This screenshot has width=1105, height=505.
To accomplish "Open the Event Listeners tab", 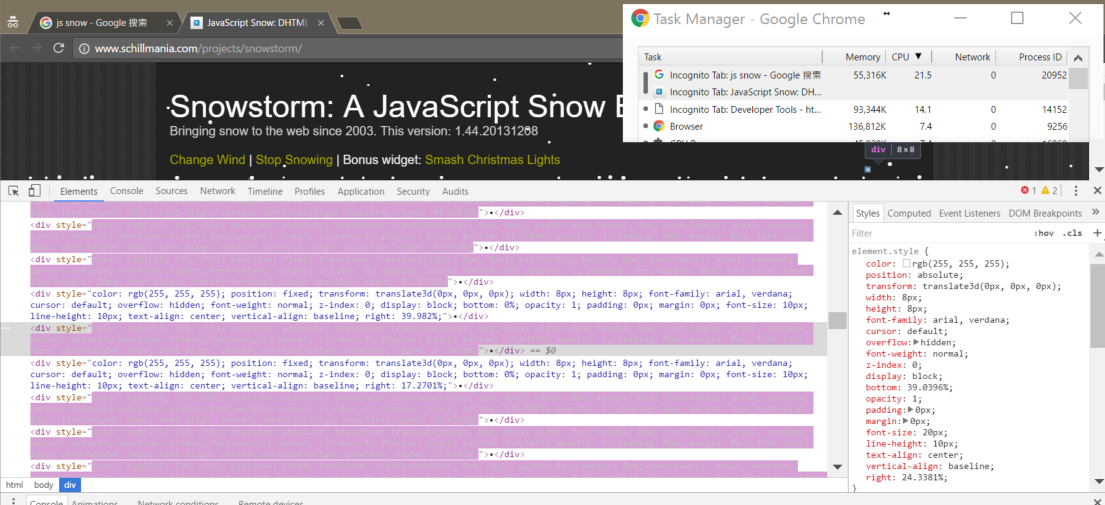I will (970, 213).
